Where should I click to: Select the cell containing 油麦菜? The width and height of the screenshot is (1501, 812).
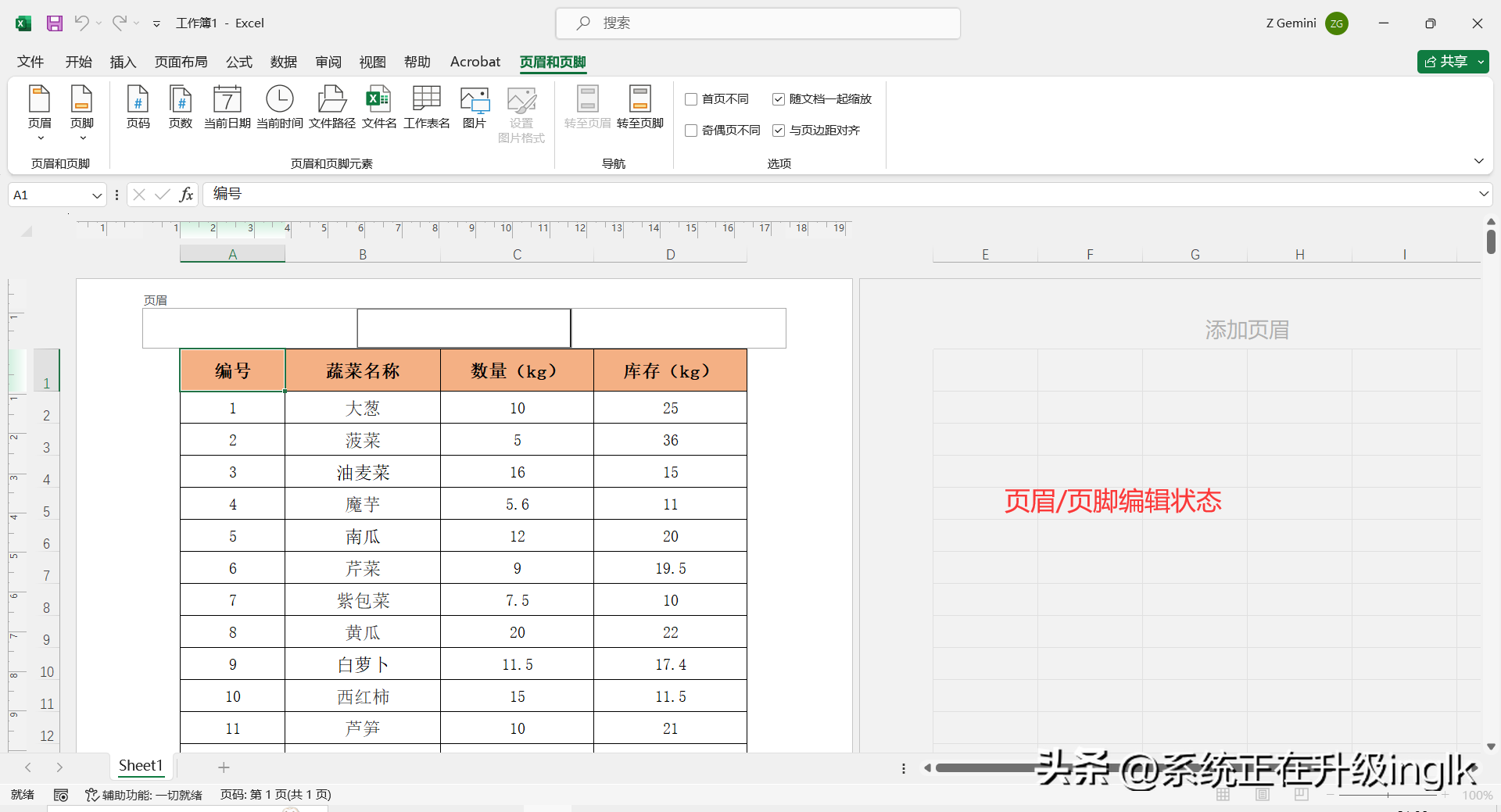point(363,472)
